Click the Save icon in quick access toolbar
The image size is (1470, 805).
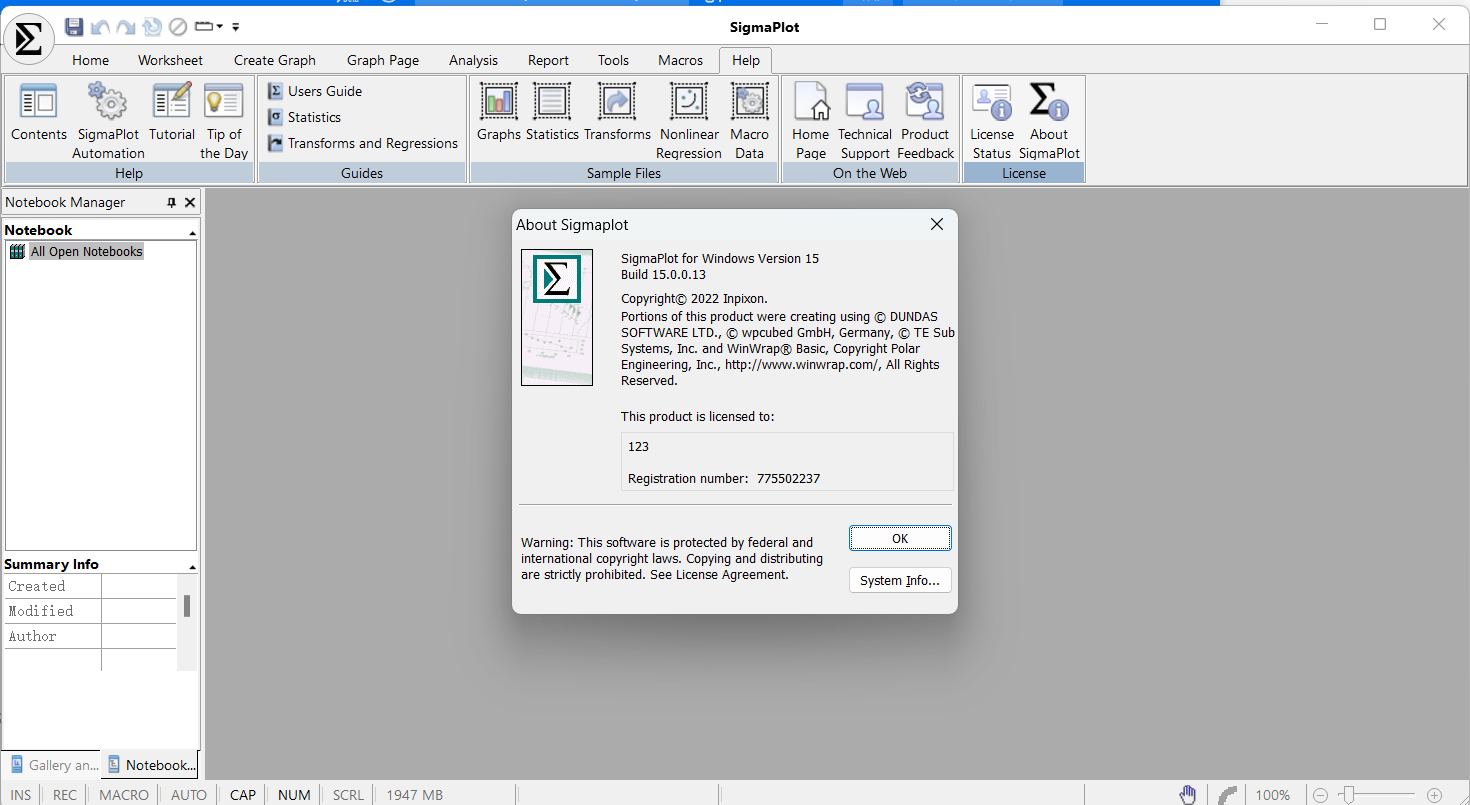click(x=74, y=27)
